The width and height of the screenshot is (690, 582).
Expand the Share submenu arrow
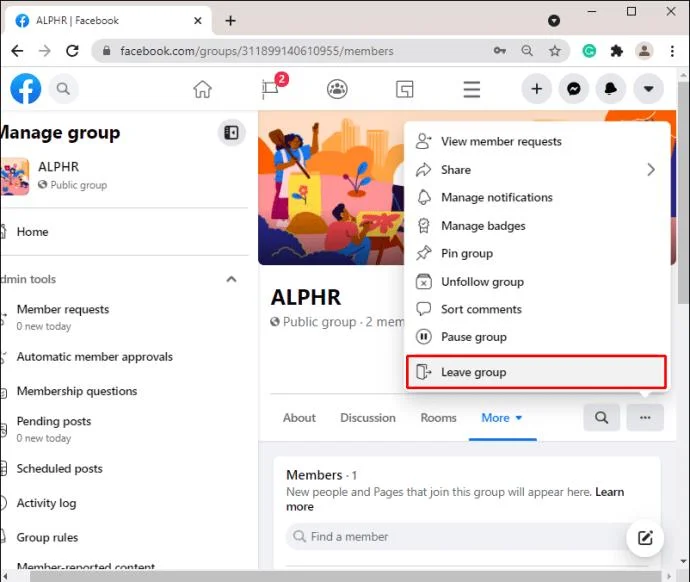(x=651, y=170)
